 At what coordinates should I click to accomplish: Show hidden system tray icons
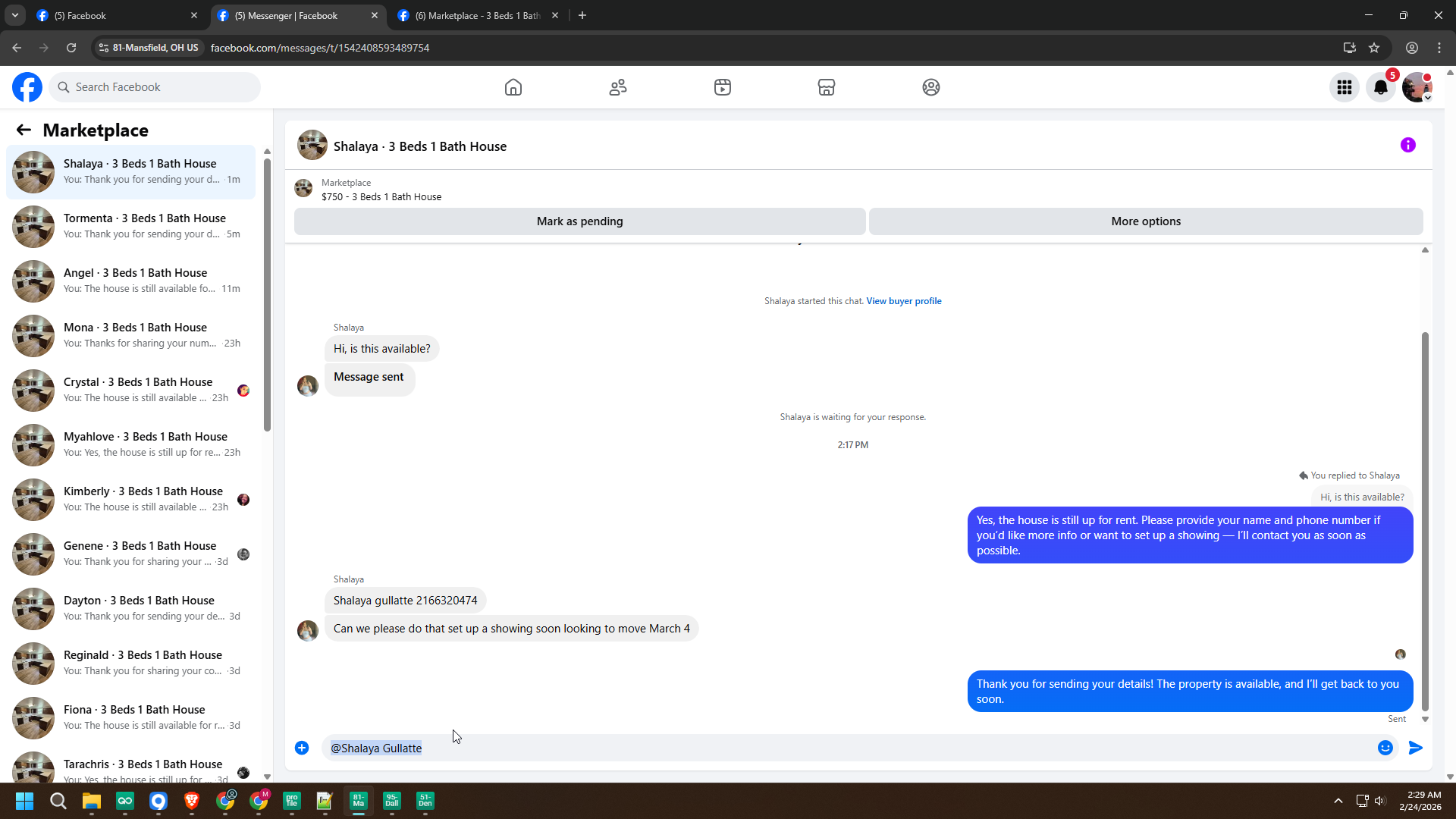click(x=1338, y=801)
